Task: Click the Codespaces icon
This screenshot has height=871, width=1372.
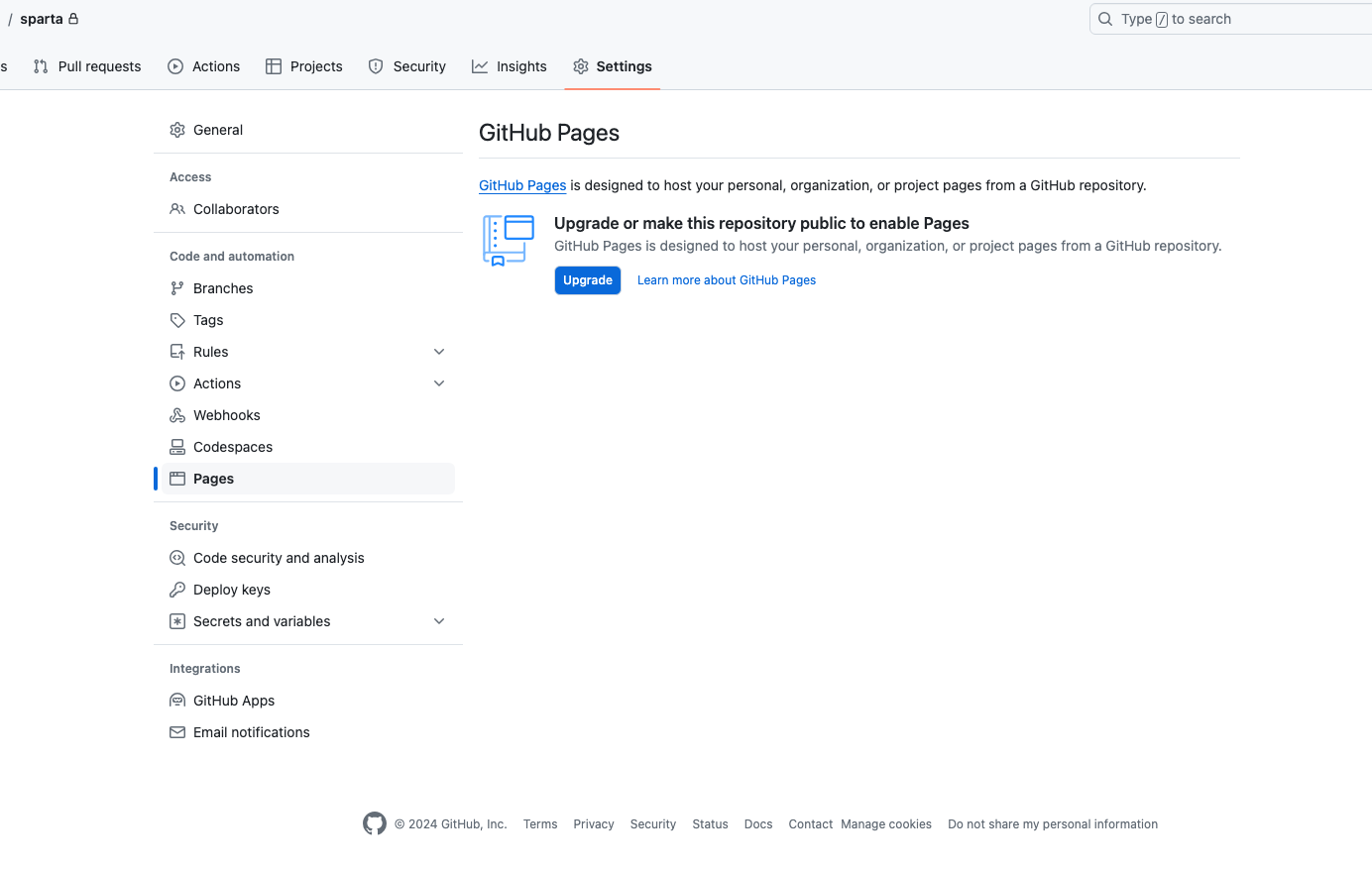Action: (x=177, y=447)
